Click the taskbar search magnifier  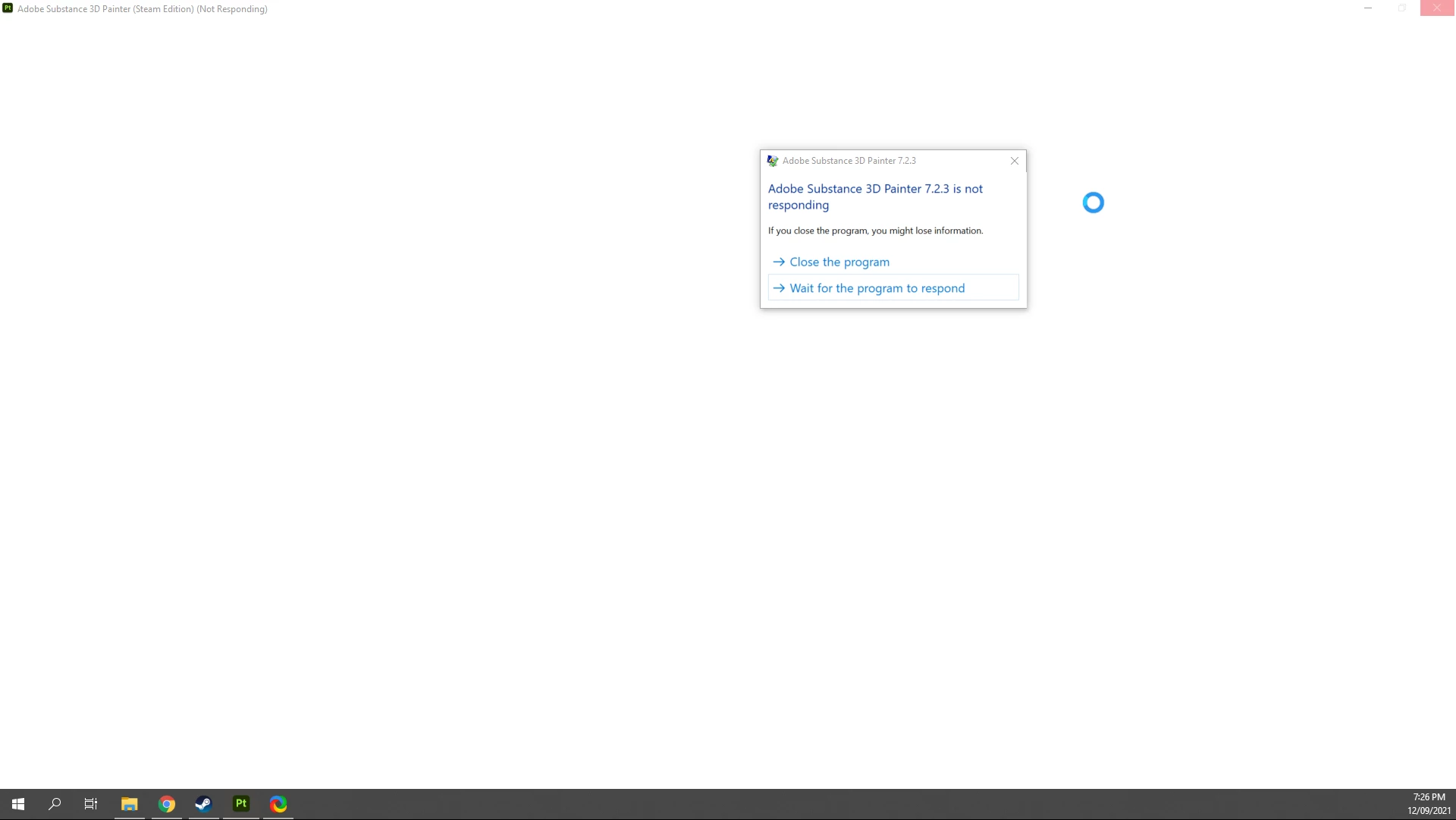click(x=55, y=804)
